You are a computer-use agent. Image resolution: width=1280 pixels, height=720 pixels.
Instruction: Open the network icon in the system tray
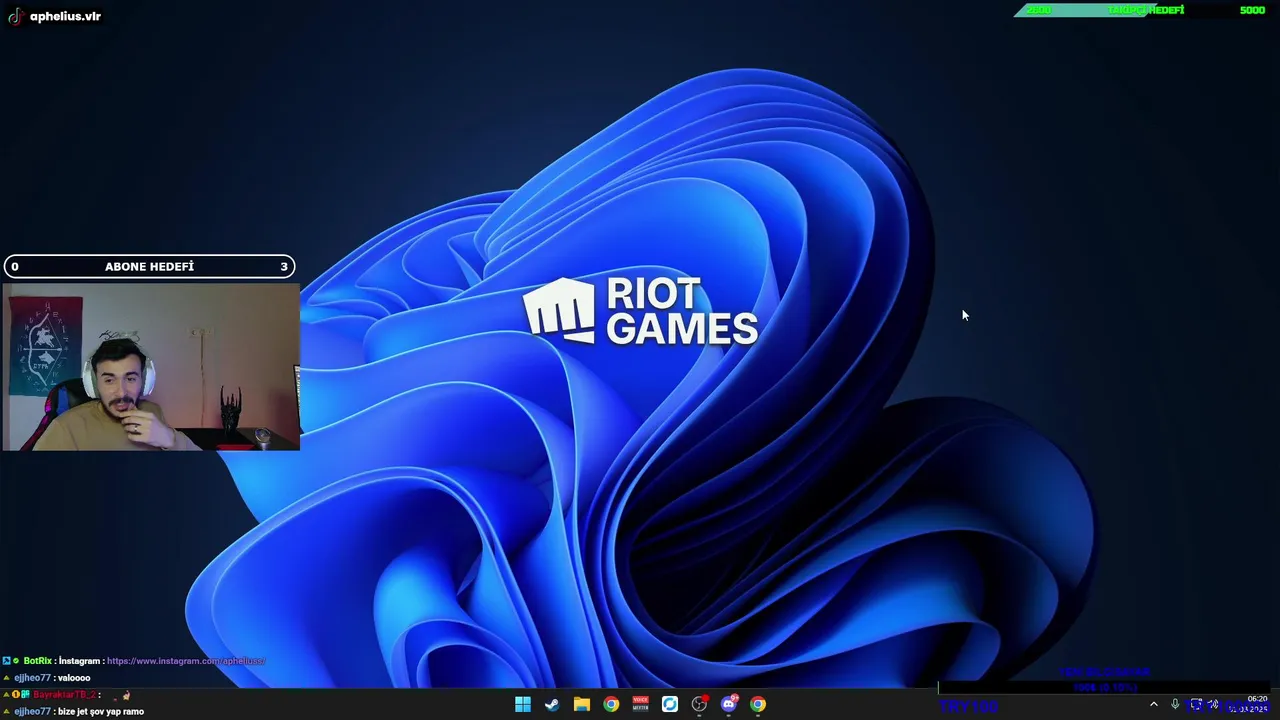1196,705
